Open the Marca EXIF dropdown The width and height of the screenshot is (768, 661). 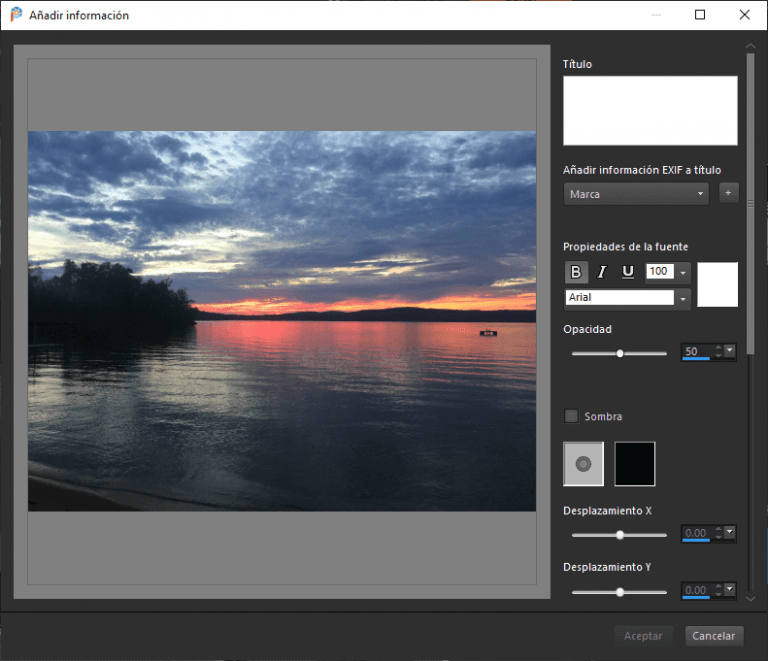click(636, 194)
